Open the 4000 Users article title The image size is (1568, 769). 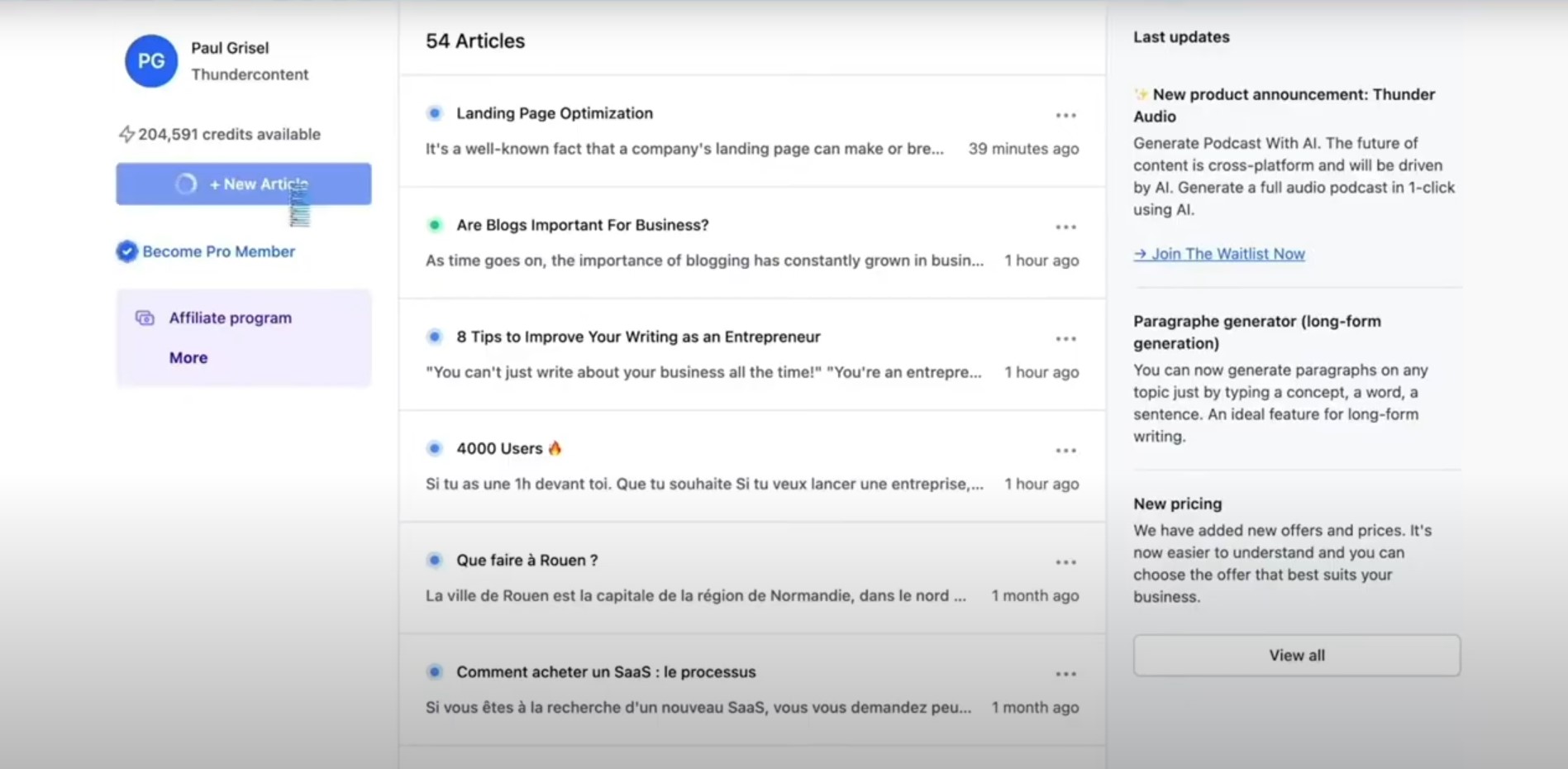(499, 448)
